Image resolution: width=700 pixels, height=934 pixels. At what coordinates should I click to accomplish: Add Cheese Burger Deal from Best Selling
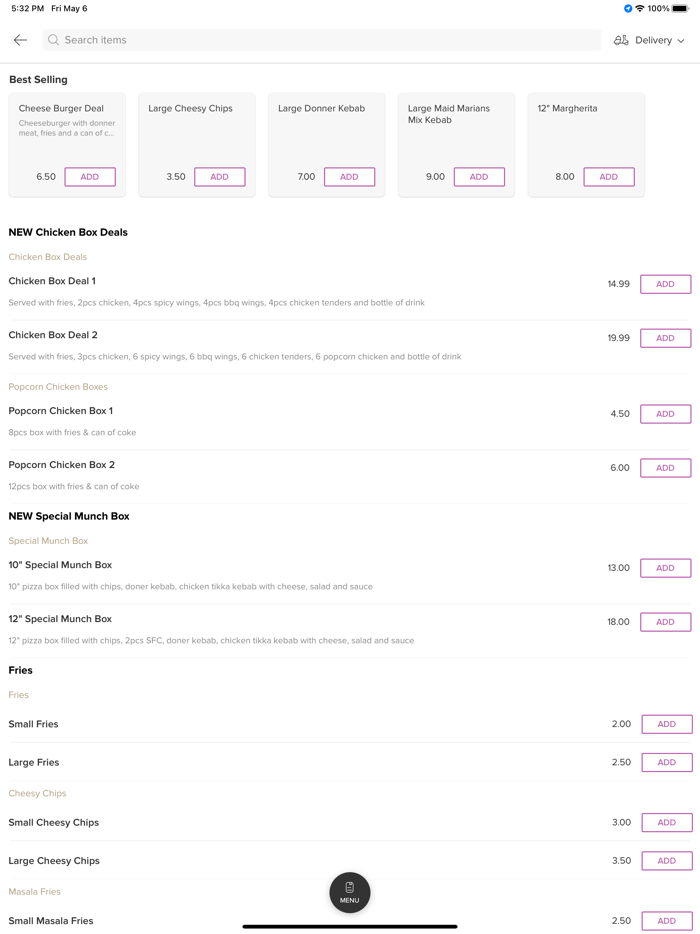[x=90, y=177]
